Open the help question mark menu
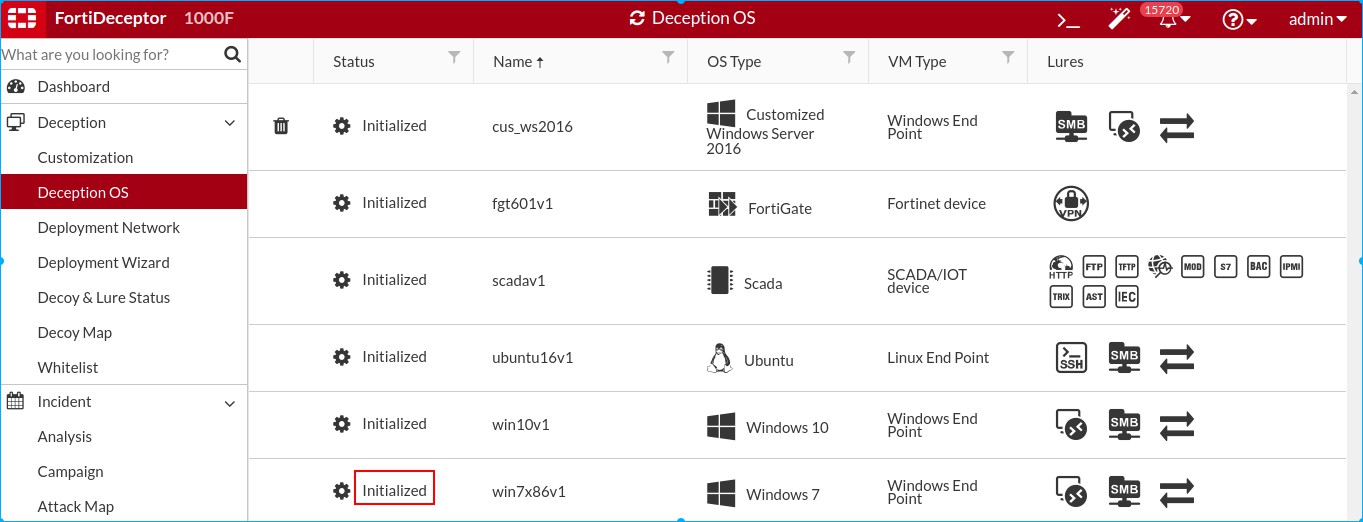The image size is (1363, 522). coord(1239,20)
